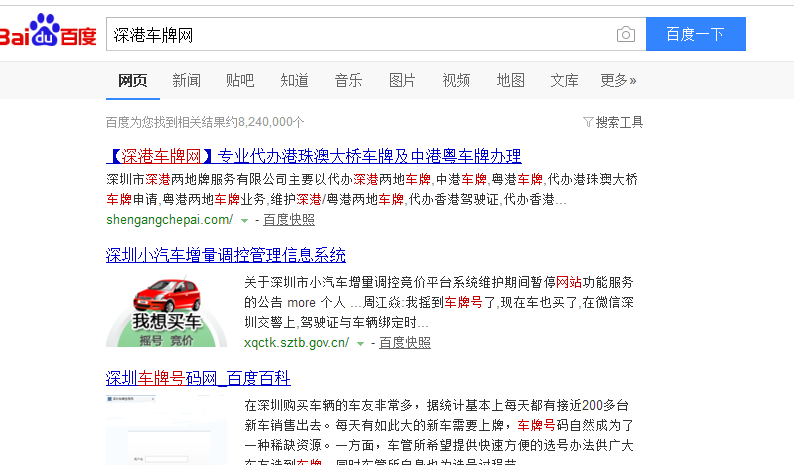
Task: Select the 网页 tab
Action: click(x=133, y=80)
